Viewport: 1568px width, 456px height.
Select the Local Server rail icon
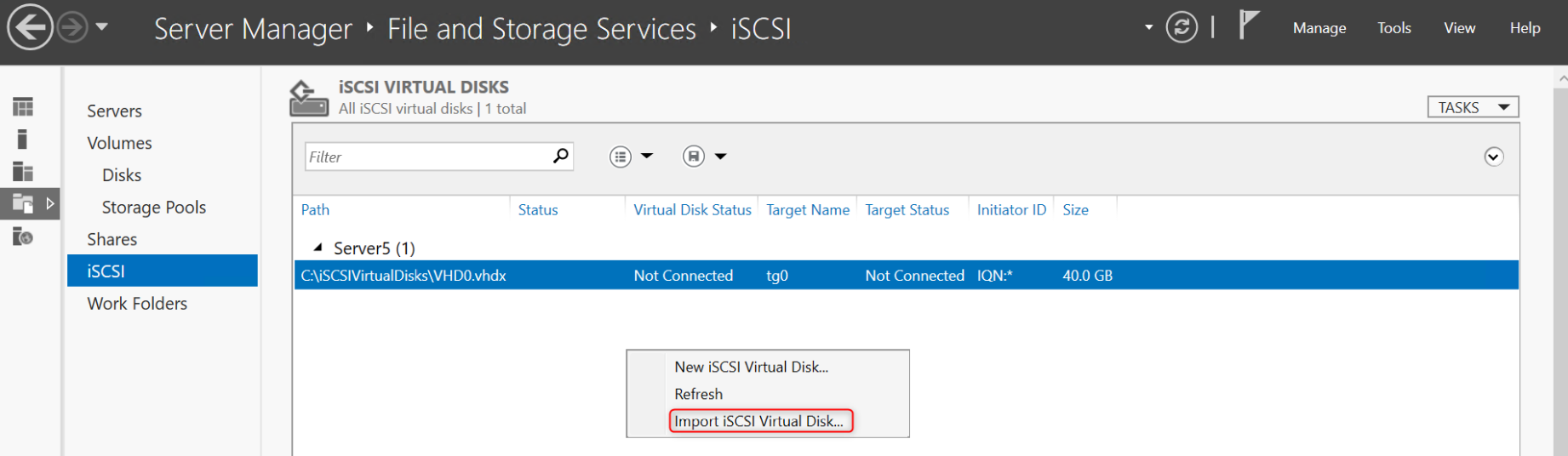pos(23,139)
